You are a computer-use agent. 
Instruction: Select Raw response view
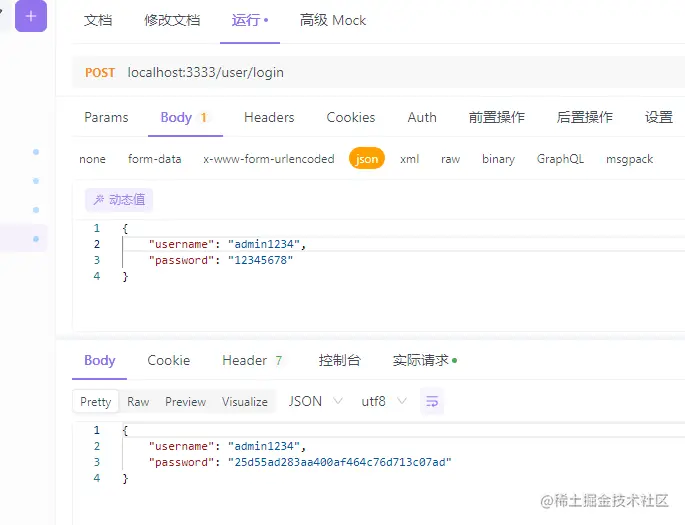[x=138, y=401]
